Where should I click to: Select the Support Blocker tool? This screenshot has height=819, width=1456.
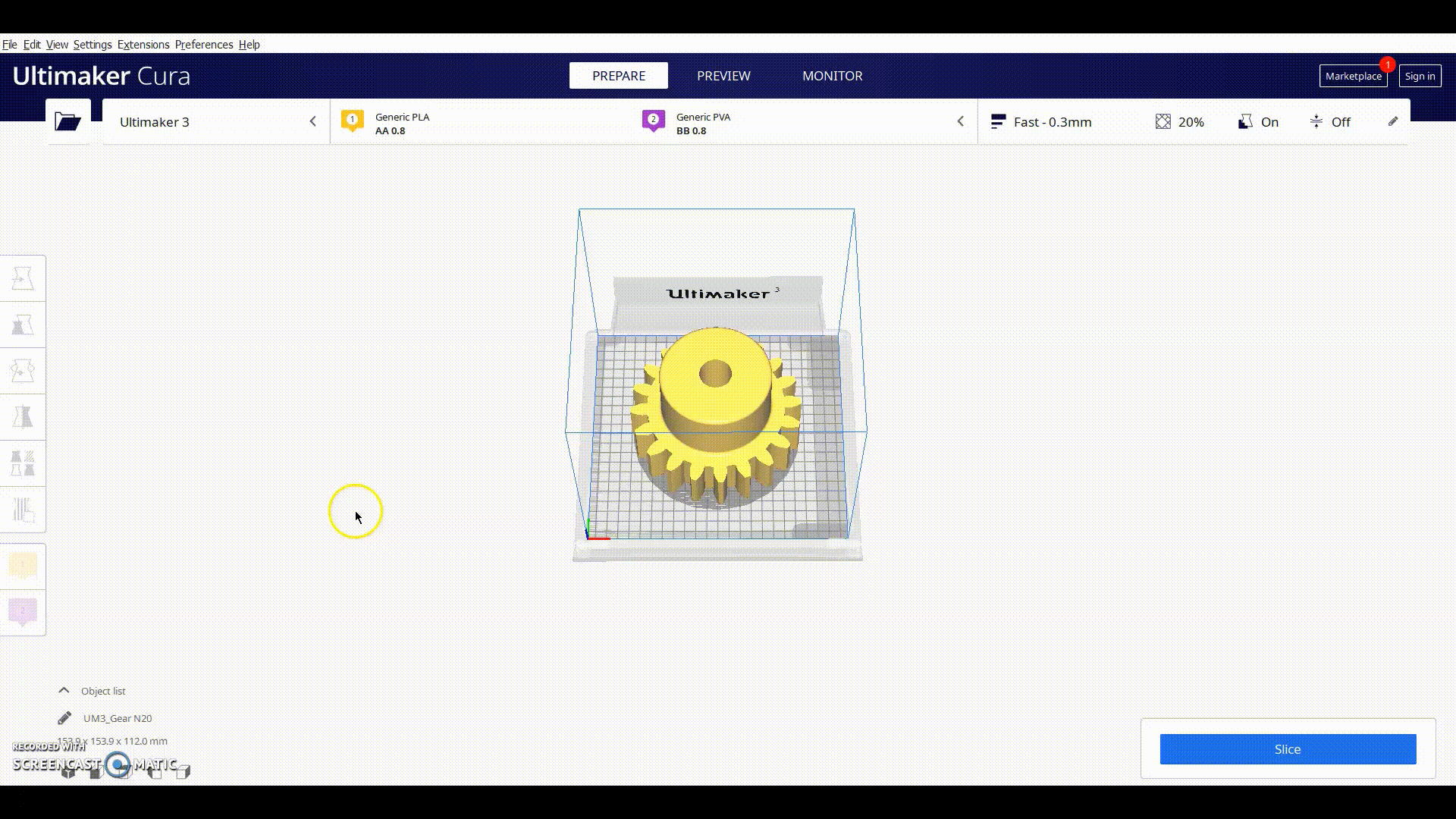pos(23,510)
